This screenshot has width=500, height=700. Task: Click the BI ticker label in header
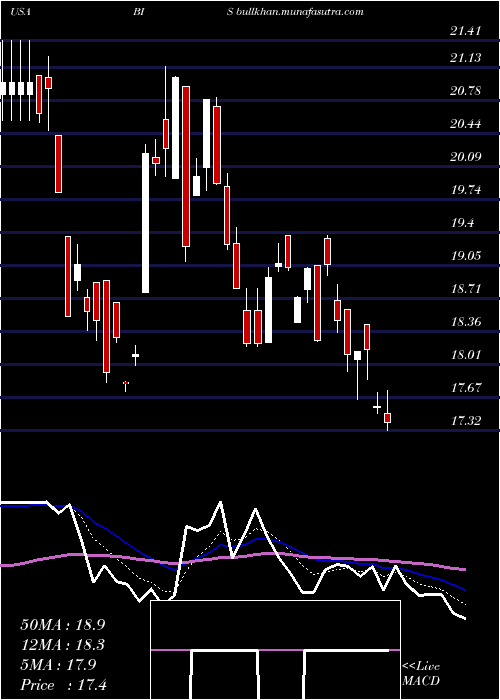(138, 12)
